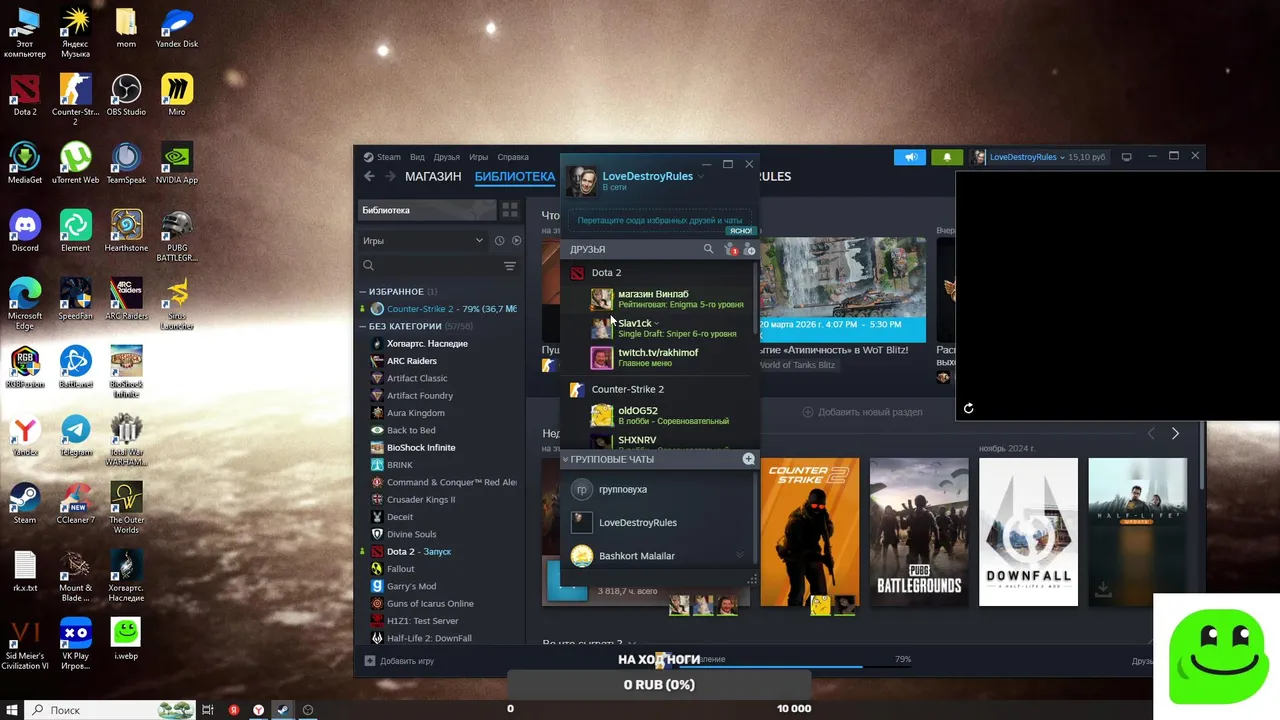Open the NVIDIA App desktop icon

point(177,162)
